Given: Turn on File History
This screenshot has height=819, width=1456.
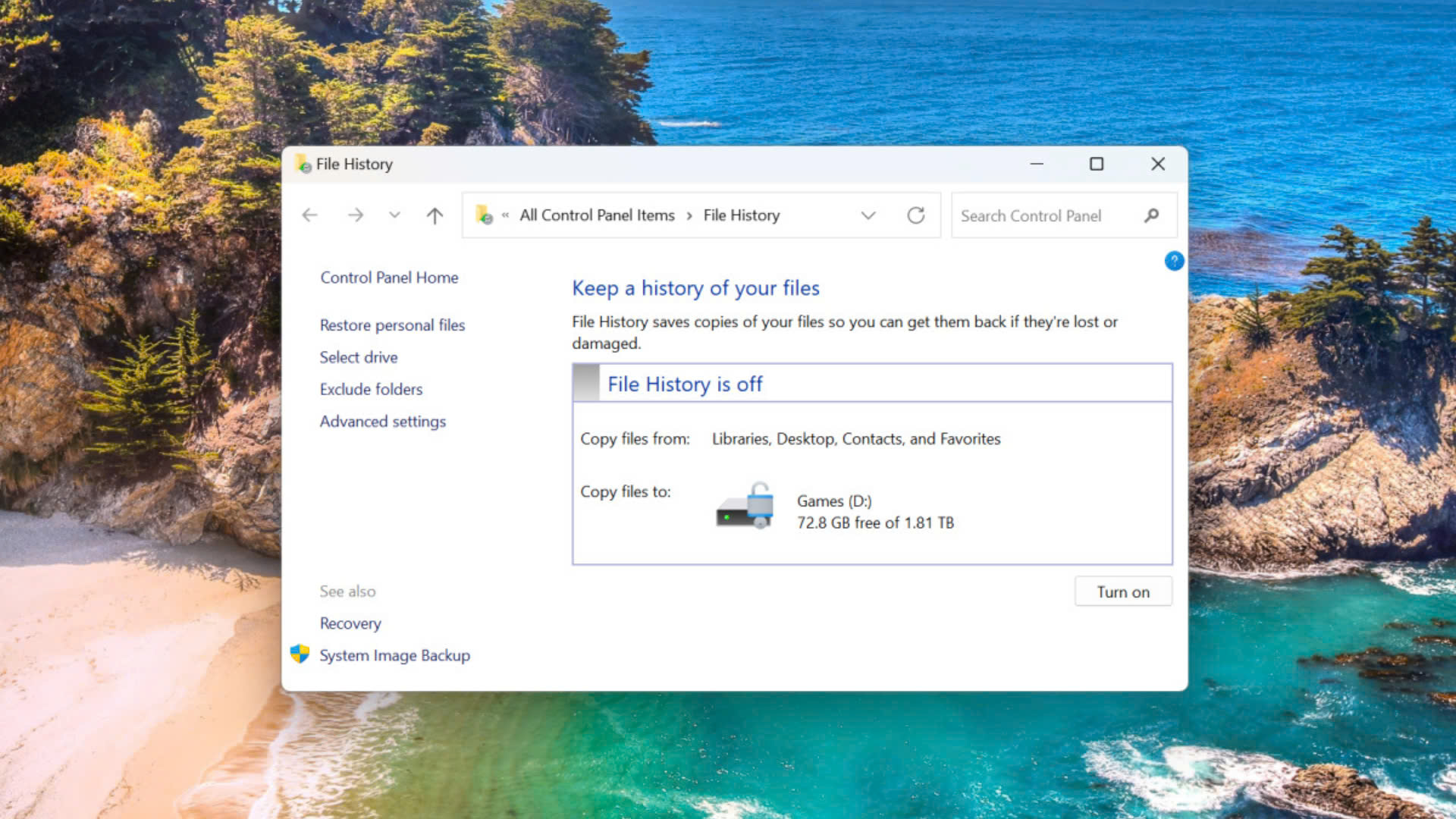Looking at the screenshot, I should tap(1122, 591).
